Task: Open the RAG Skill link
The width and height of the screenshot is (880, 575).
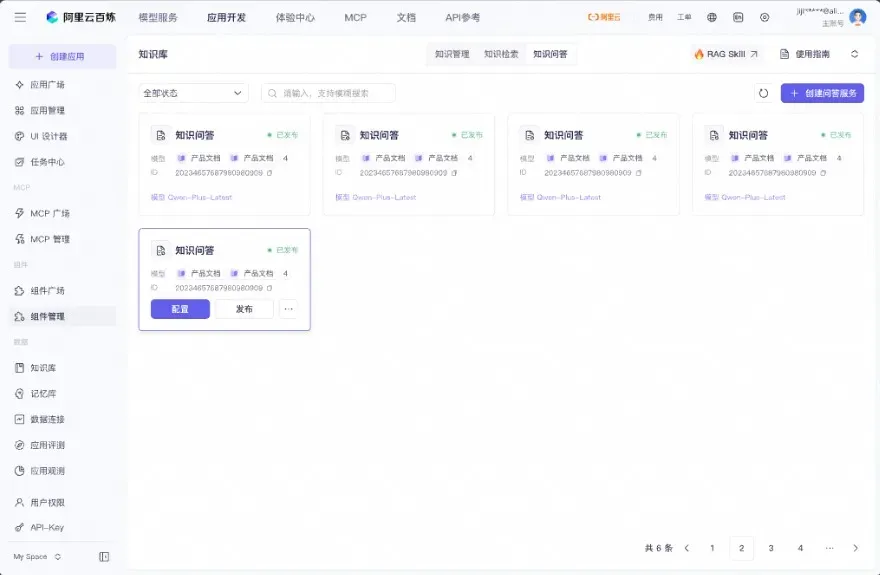Action: coord(726,54)
